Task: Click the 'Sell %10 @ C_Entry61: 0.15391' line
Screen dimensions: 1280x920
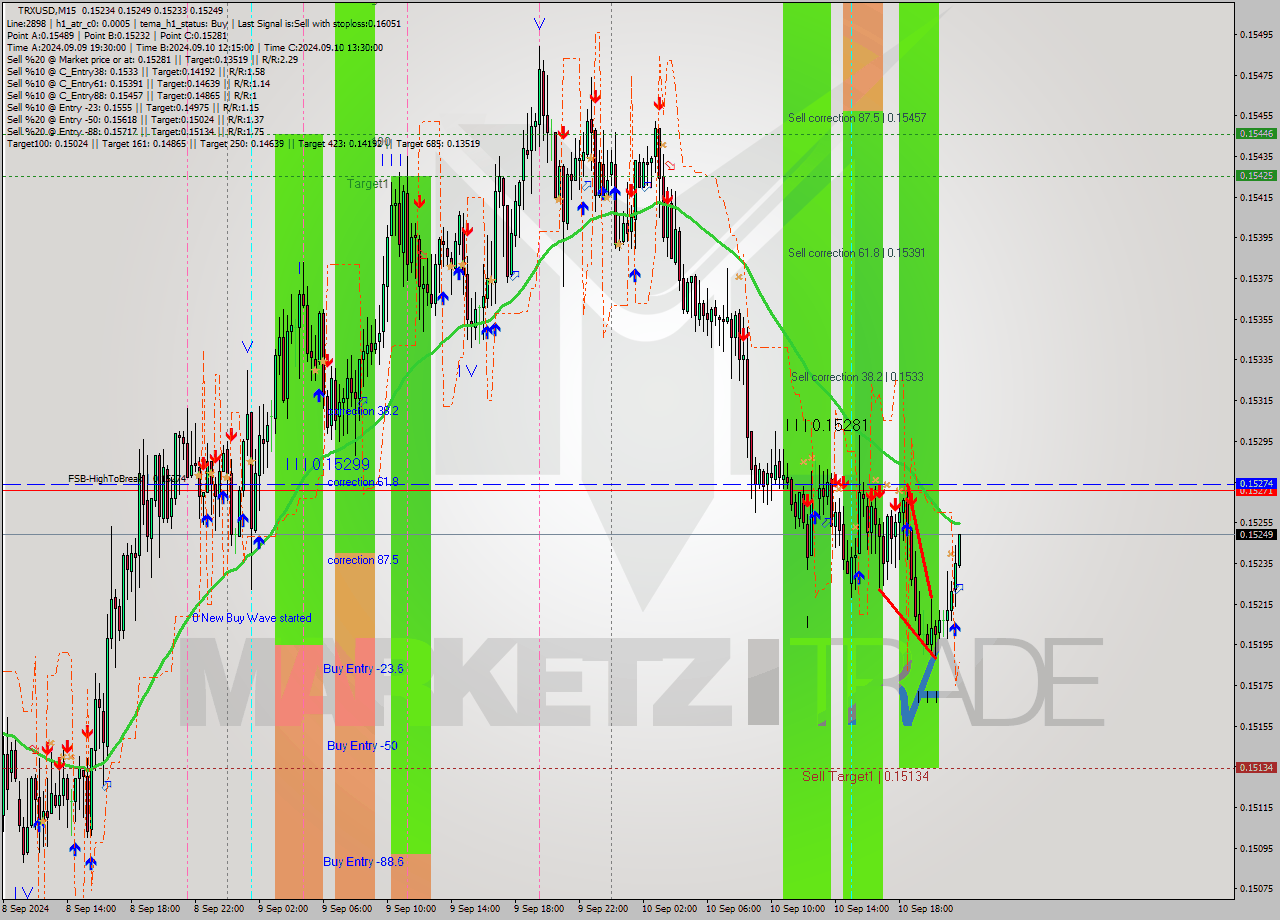Action: tap(139, 83)
